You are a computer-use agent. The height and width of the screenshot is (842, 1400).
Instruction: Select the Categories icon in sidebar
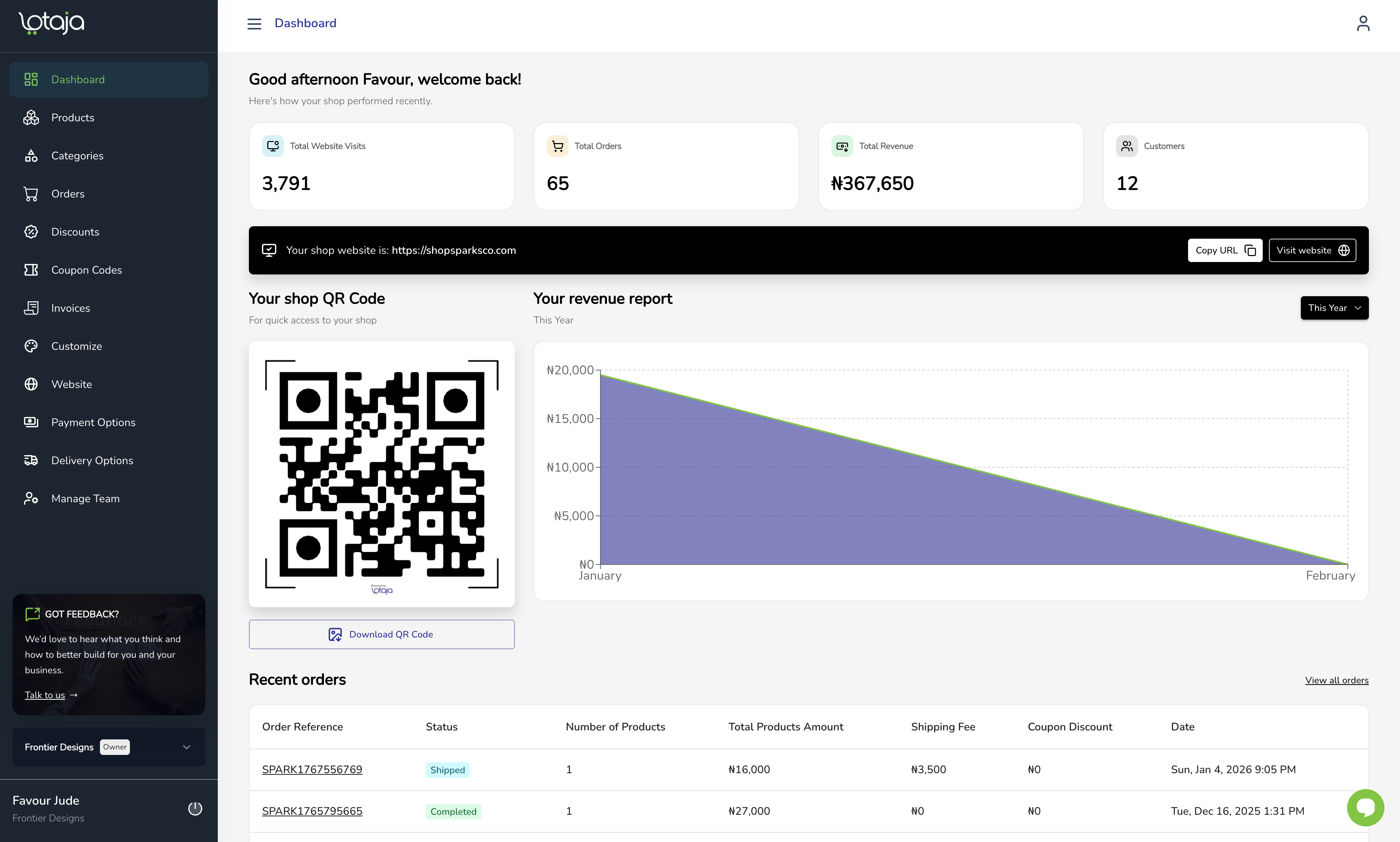click(x=31, y=155)
